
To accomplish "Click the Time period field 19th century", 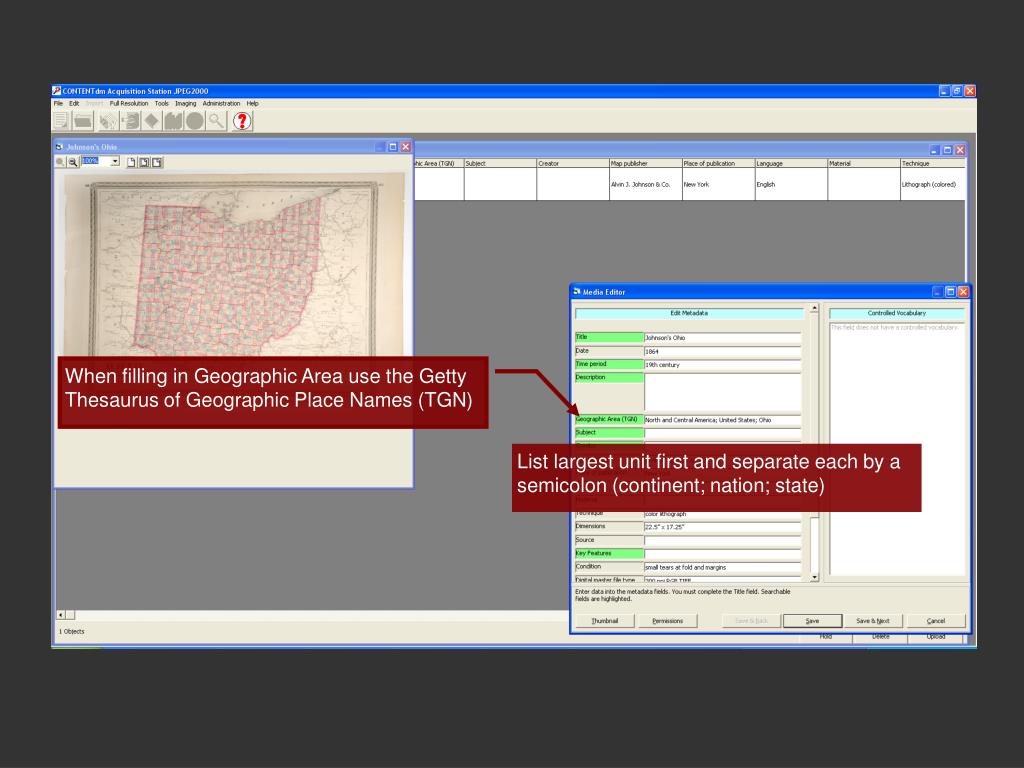I will tap(722, 364).
